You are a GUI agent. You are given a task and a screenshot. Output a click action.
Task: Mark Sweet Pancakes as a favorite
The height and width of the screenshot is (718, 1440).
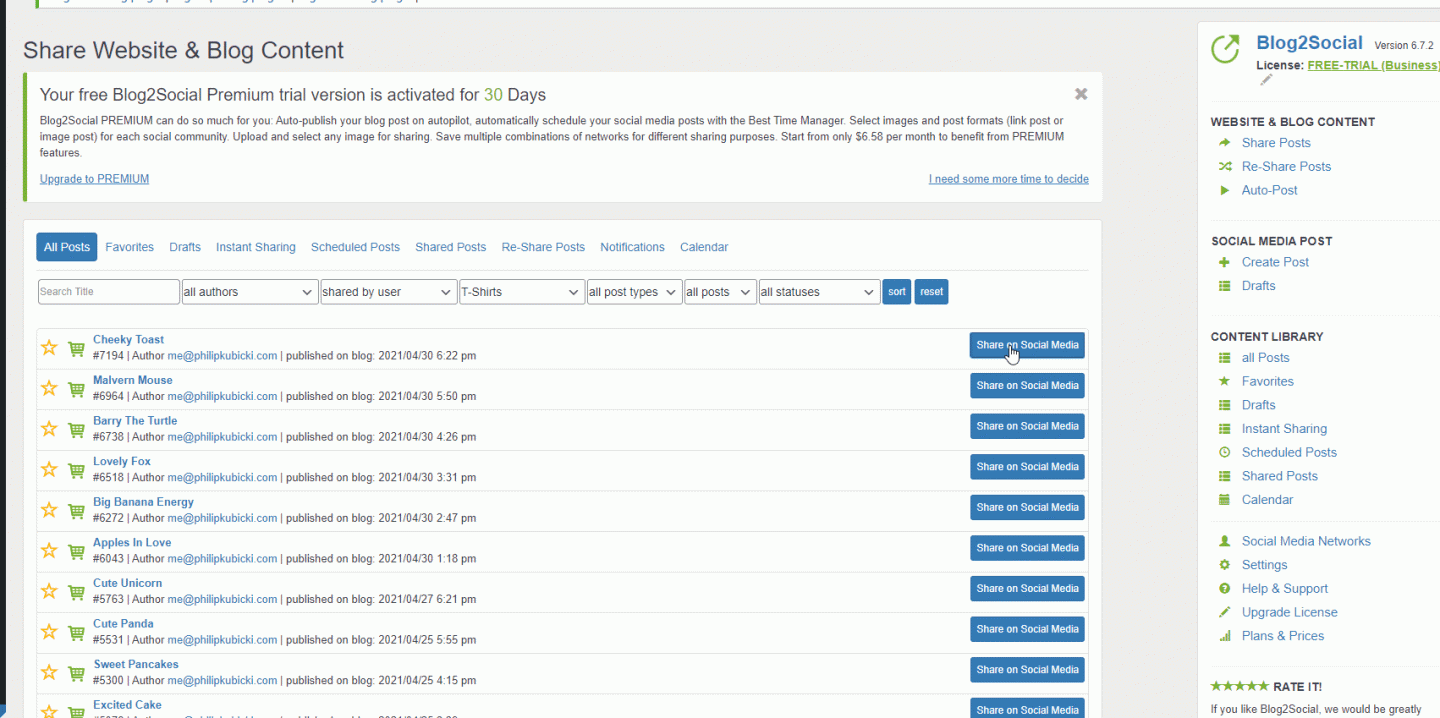click(49, 672)
